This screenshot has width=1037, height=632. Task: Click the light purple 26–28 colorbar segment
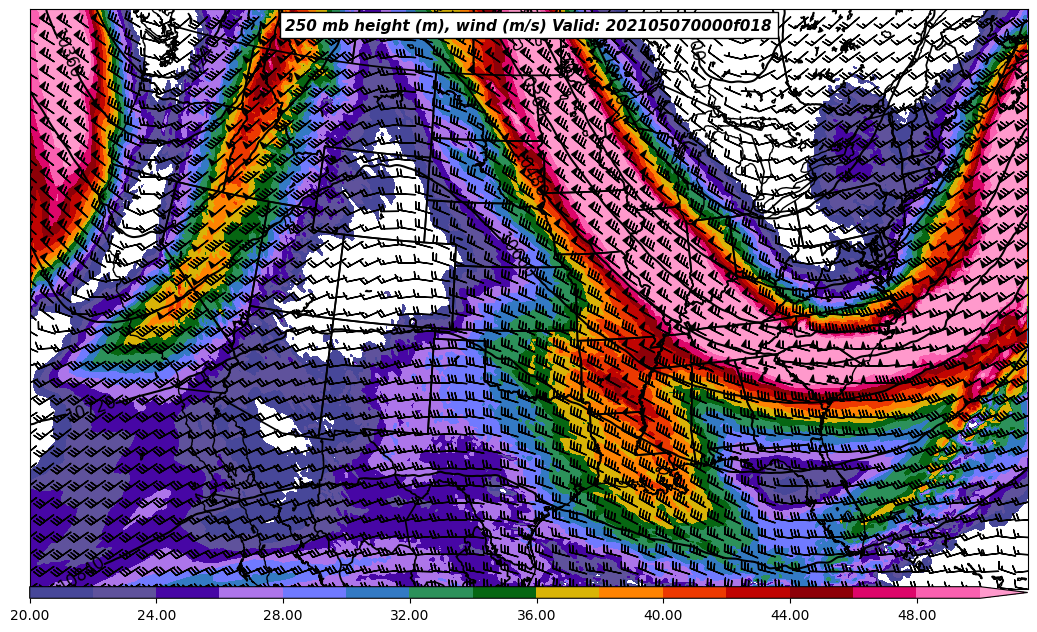252,592
